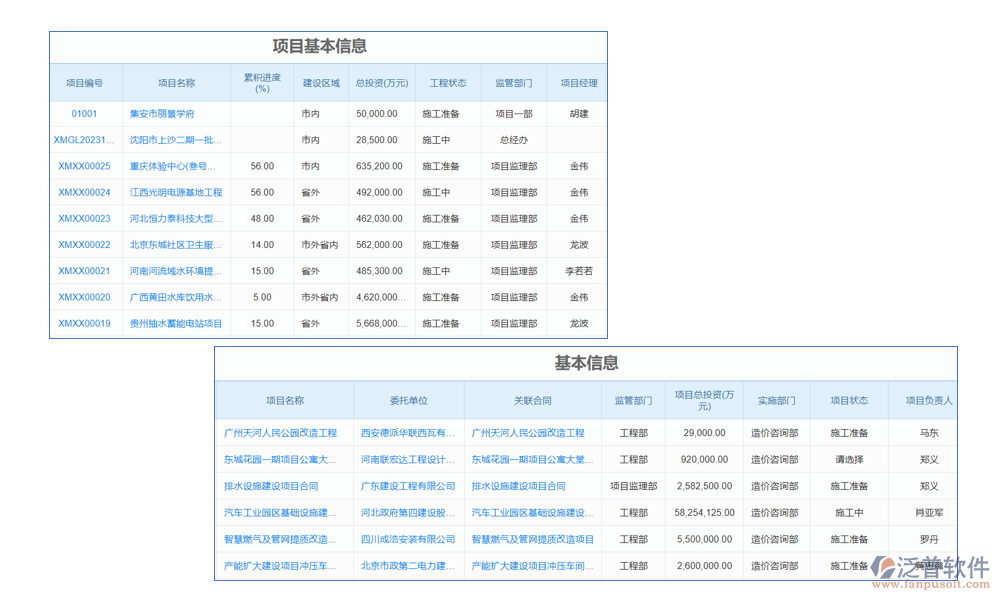Image resolution: width=1000 pixels, height=600 pixels.
Task: Open project code link XMXX00019
Action: tap(85, 322)
